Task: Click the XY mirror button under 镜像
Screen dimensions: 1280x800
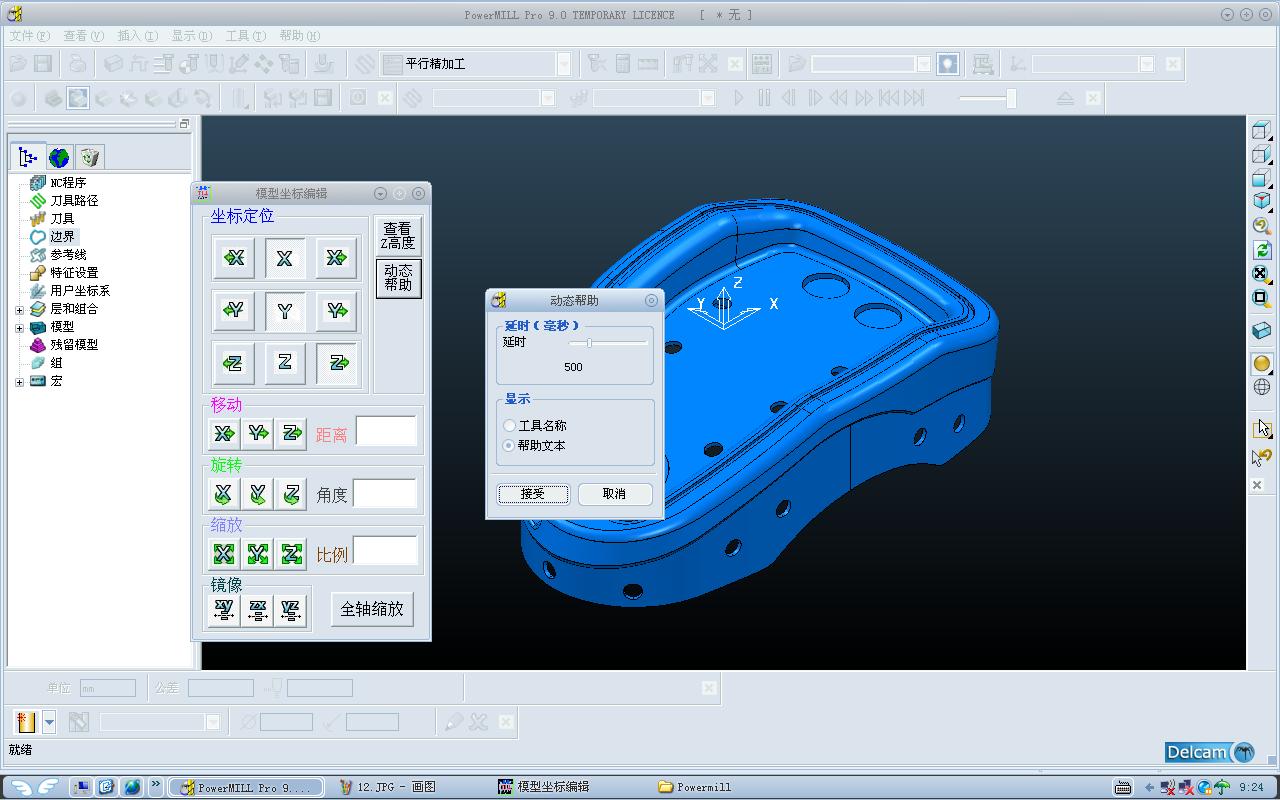Action: pos(224,611)
